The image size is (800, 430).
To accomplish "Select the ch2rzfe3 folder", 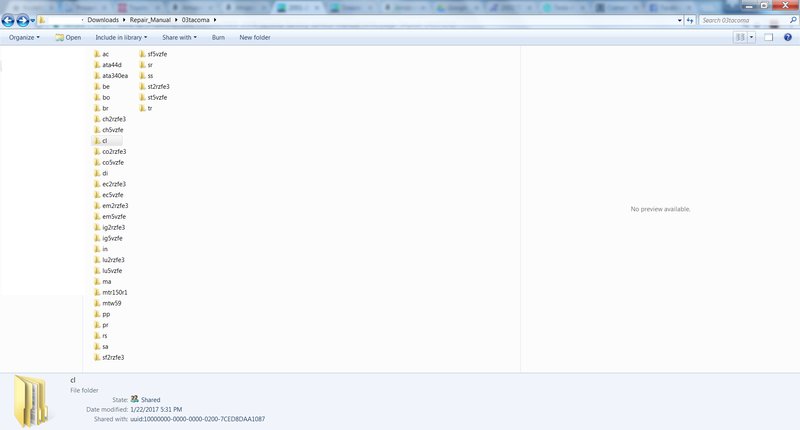I will point(110,119).
